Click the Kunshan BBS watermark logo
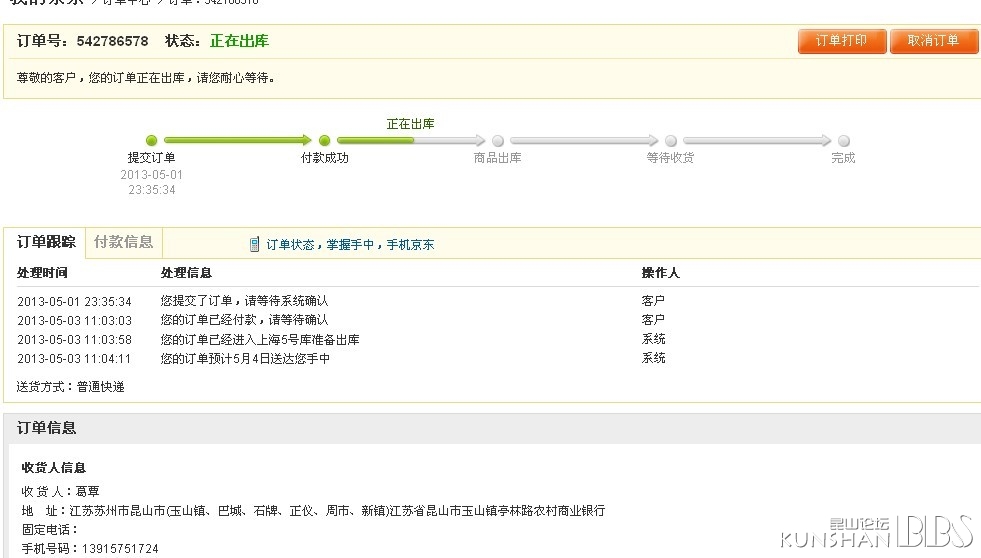The image size is (981, 558). pos(875,532)
